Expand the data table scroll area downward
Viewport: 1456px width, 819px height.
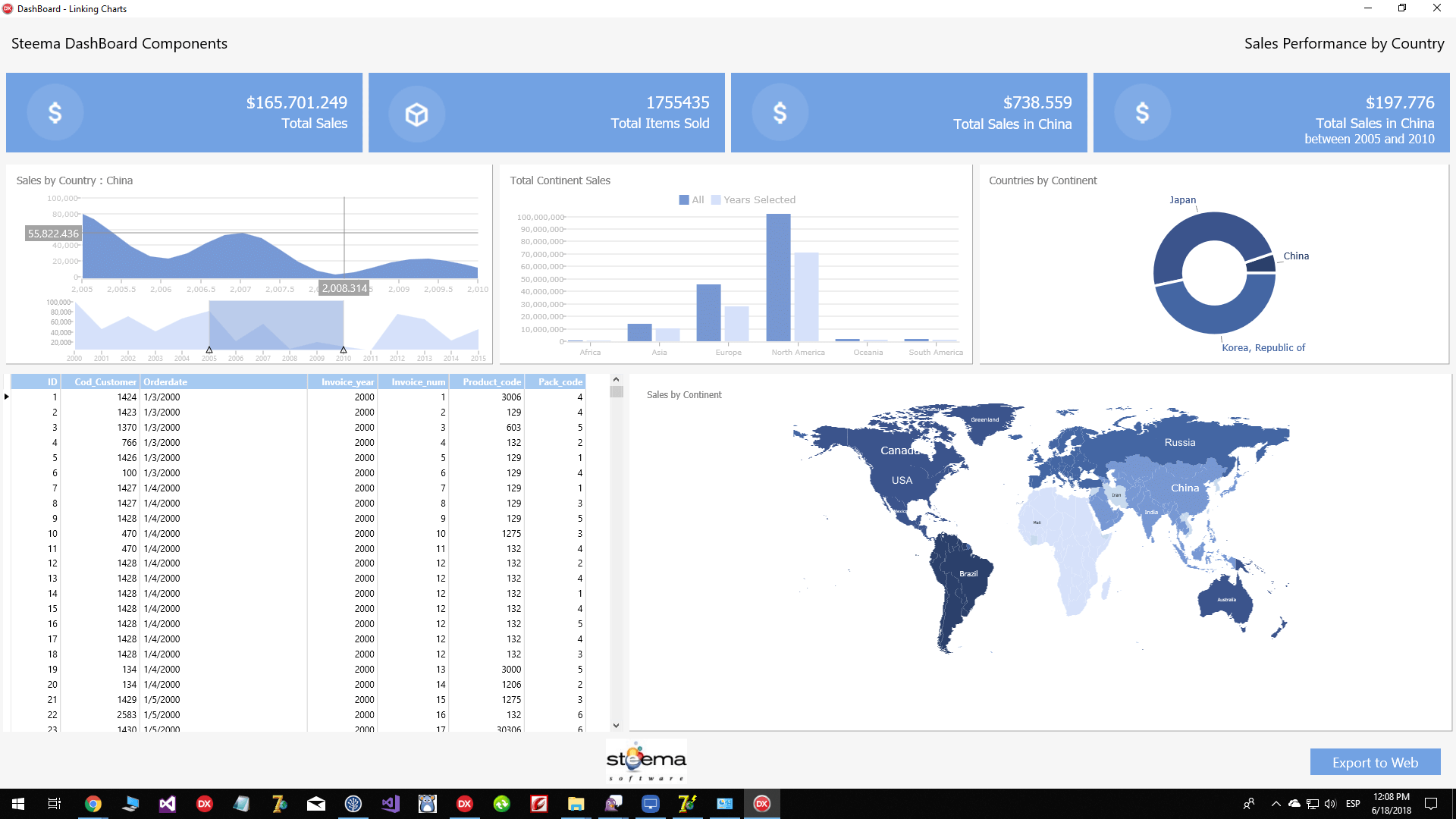click(616, 727)
